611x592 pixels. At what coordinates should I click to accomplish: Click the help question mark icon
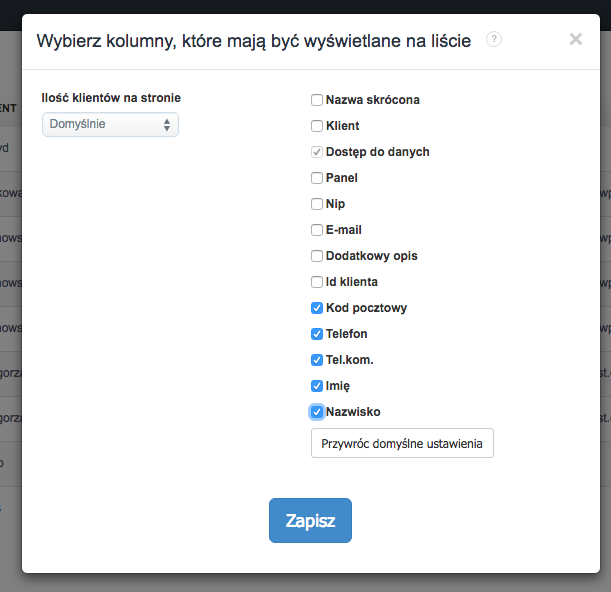pos(494,39)
